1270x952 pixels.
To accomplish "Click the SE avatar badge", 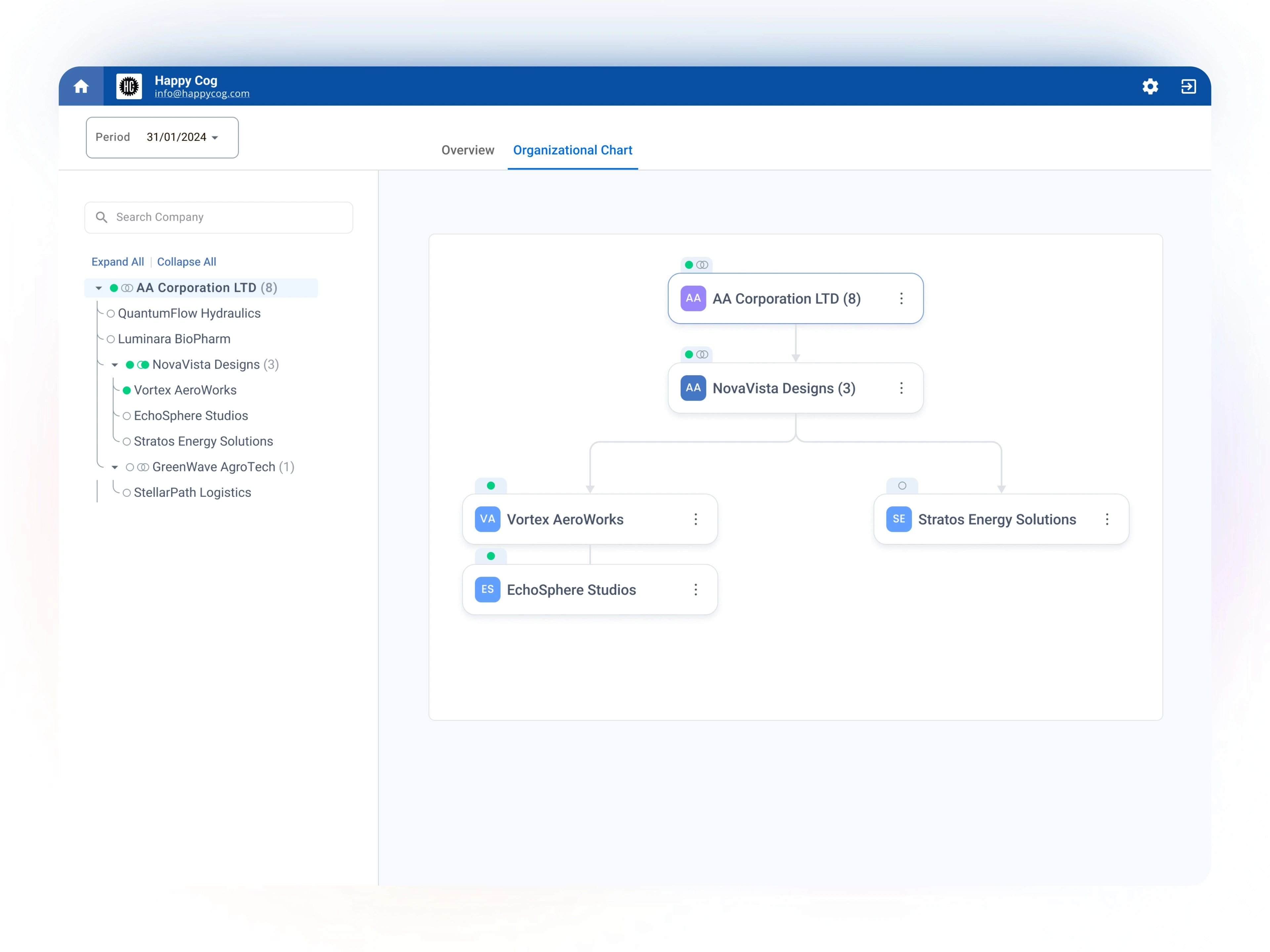I will point(899,519).
